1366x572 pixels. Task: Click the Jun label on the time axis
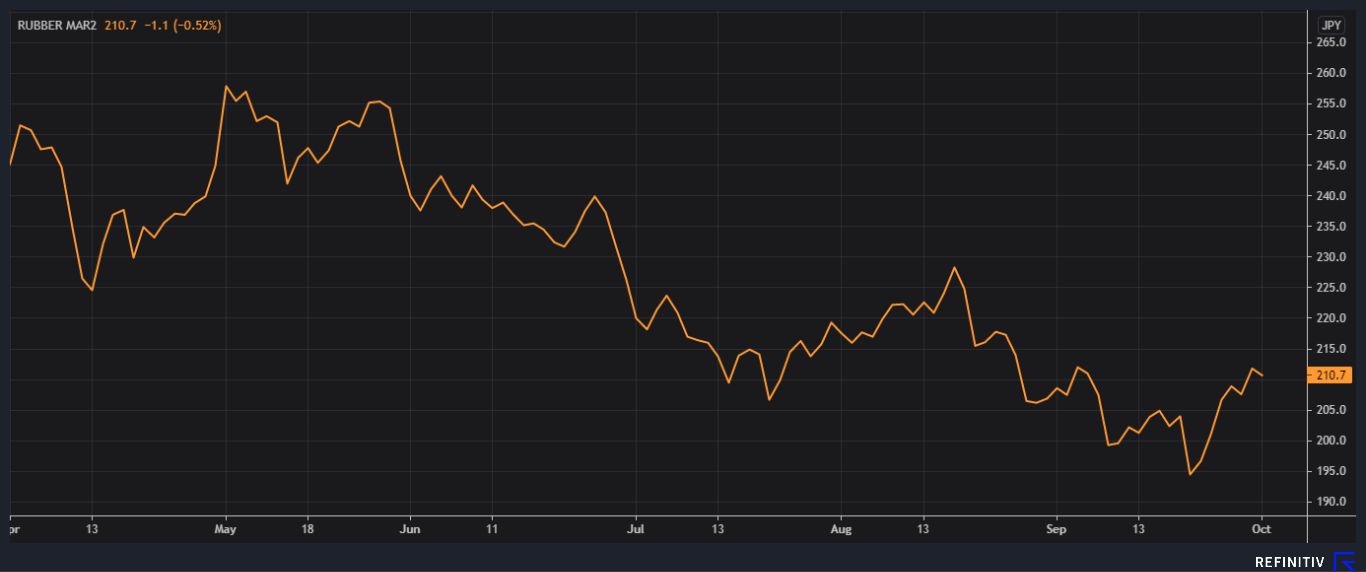(x=410, y=529)
